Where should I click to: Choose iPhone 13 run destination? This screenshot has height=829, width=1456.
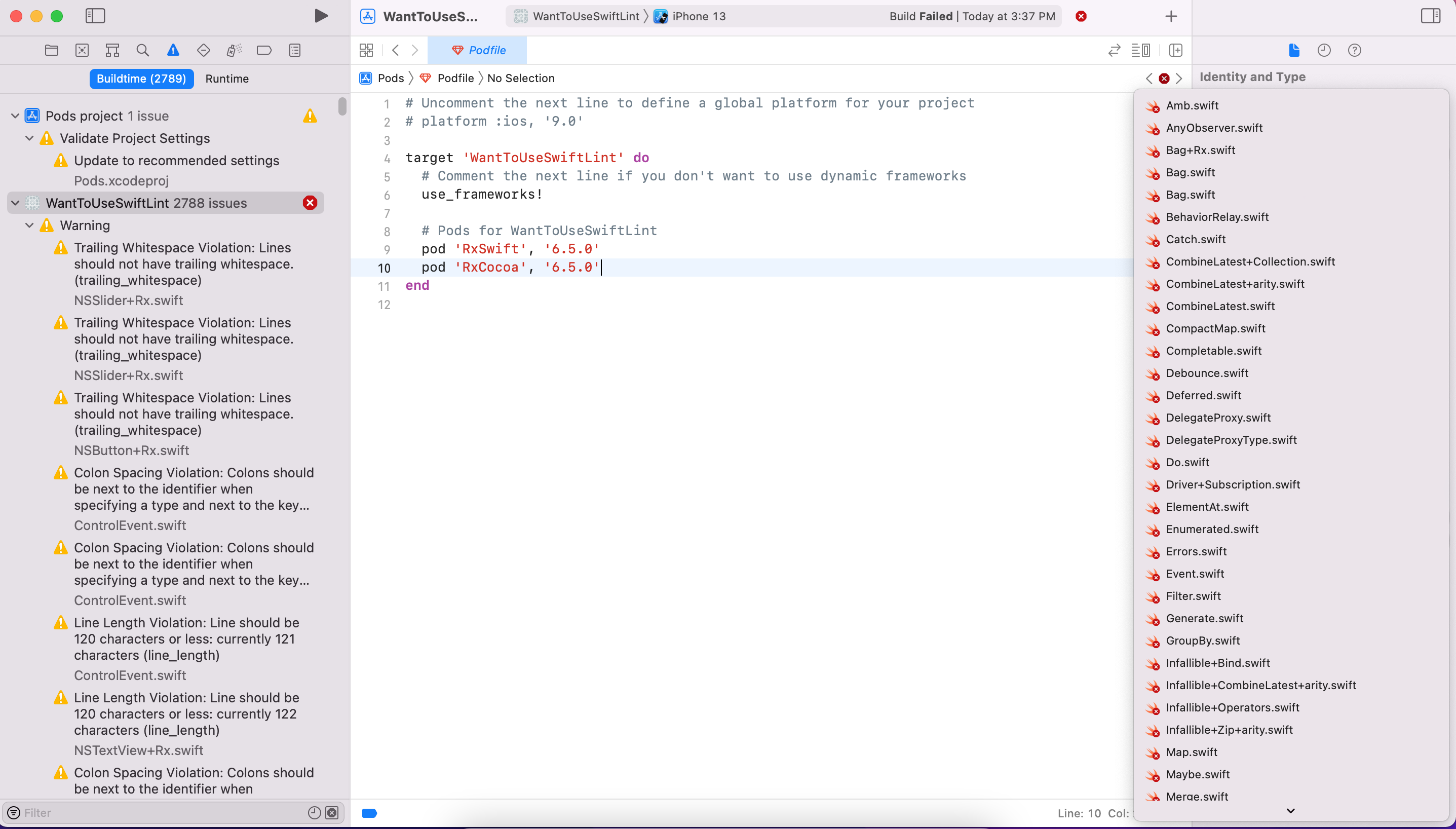pos(690,16)
